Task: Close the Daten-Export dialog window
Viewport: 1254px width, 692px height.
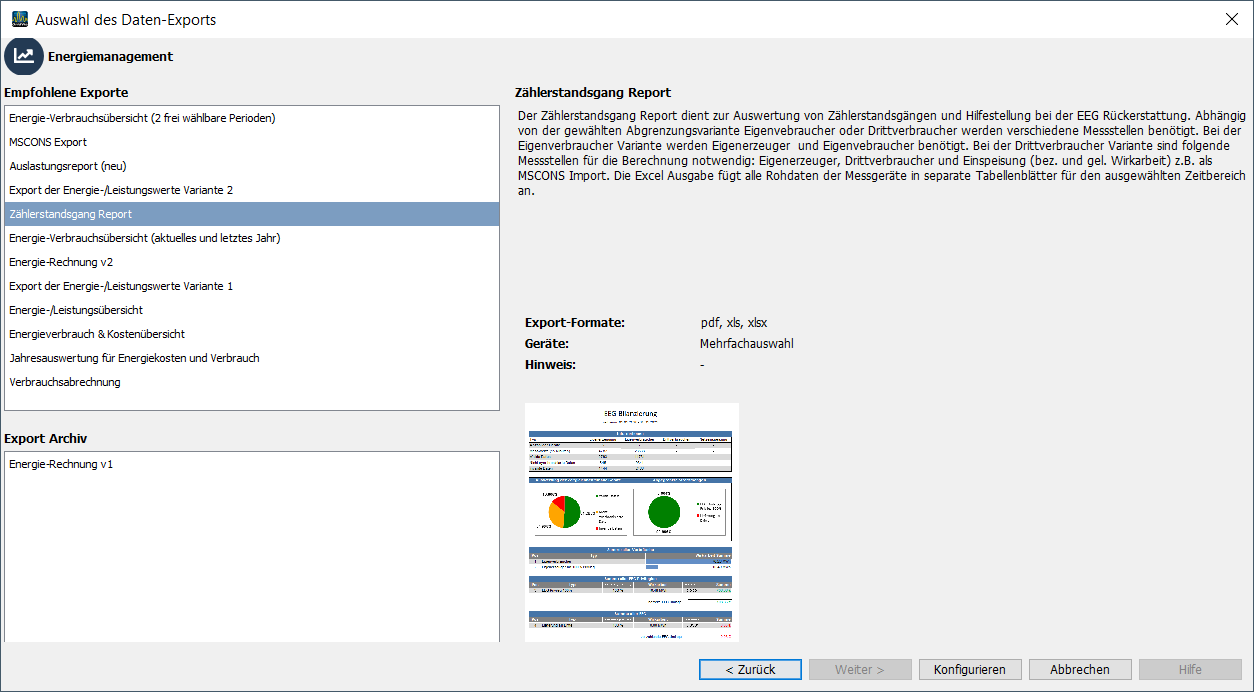Action: pos(1231,19)
